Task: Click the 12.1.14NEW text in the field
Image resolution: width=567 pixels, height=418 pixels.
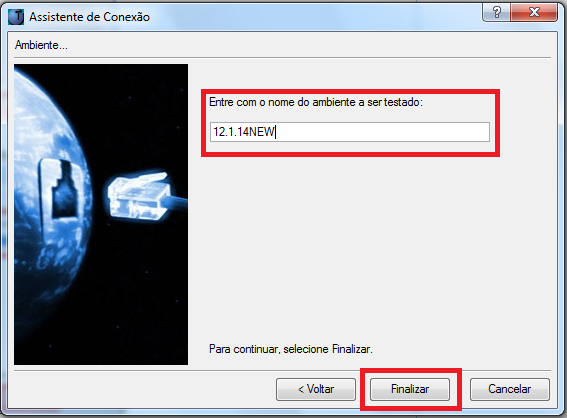Action: click(x=244, y=132)
